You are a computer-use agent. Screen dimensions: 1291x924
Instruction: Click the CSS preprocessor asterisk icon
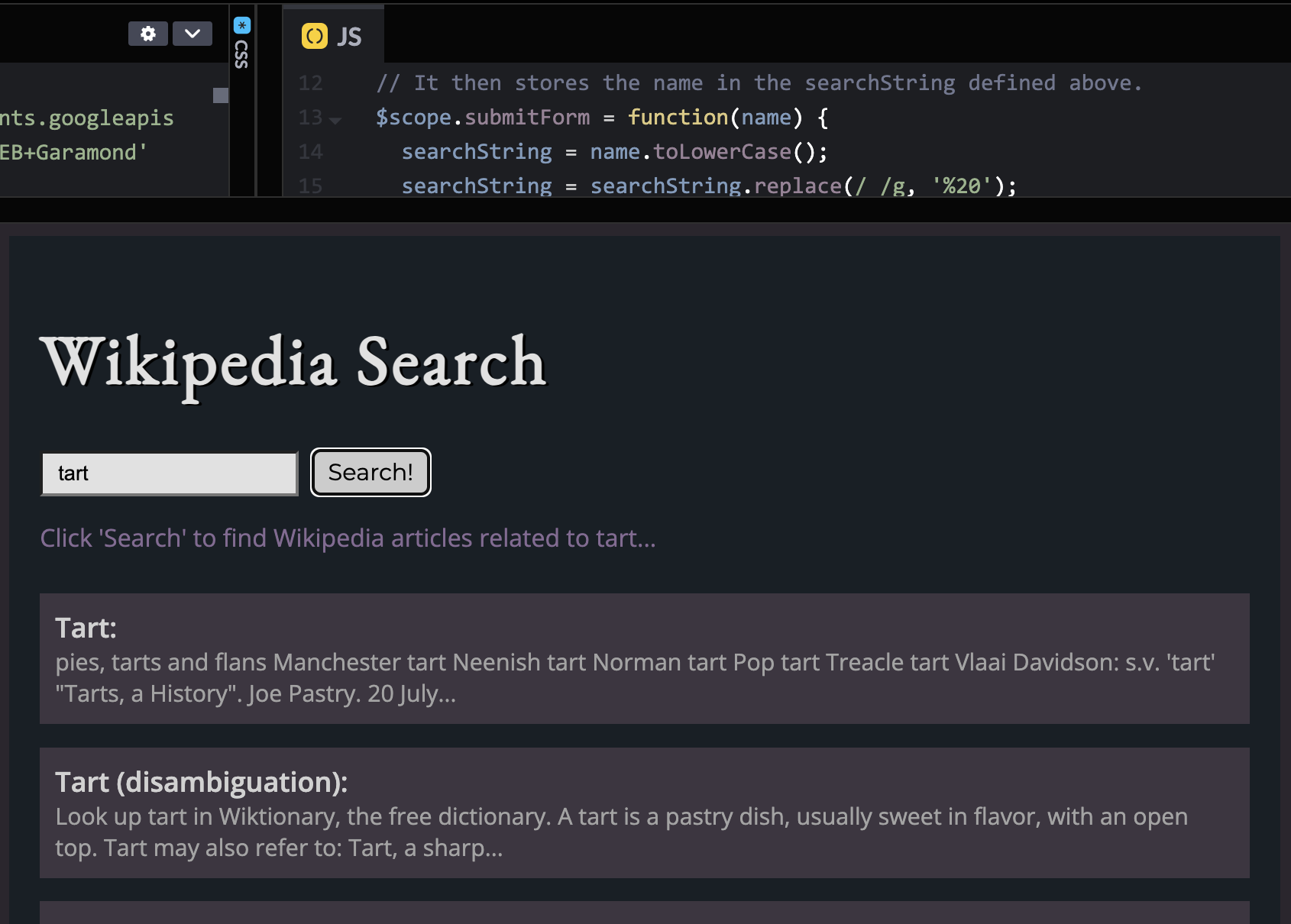[242, 25]
